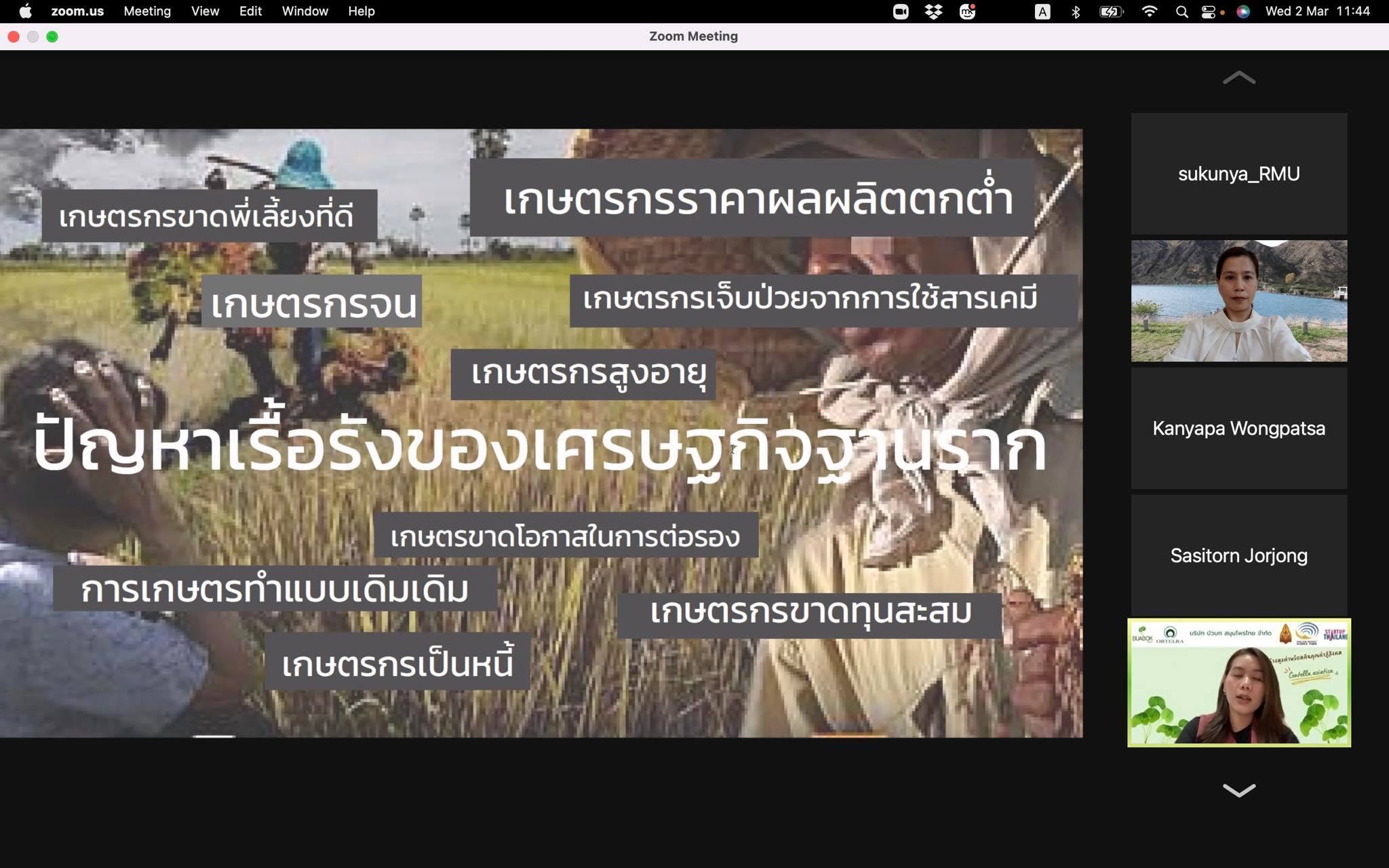This screenshot has height=868, width=1389.
Task: Click the battery charging icon
Action: click(1111, 12)
